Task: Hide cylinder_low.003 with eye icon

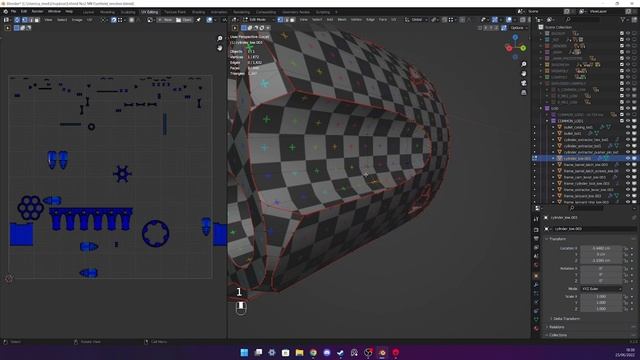Action: coord(628,158)
